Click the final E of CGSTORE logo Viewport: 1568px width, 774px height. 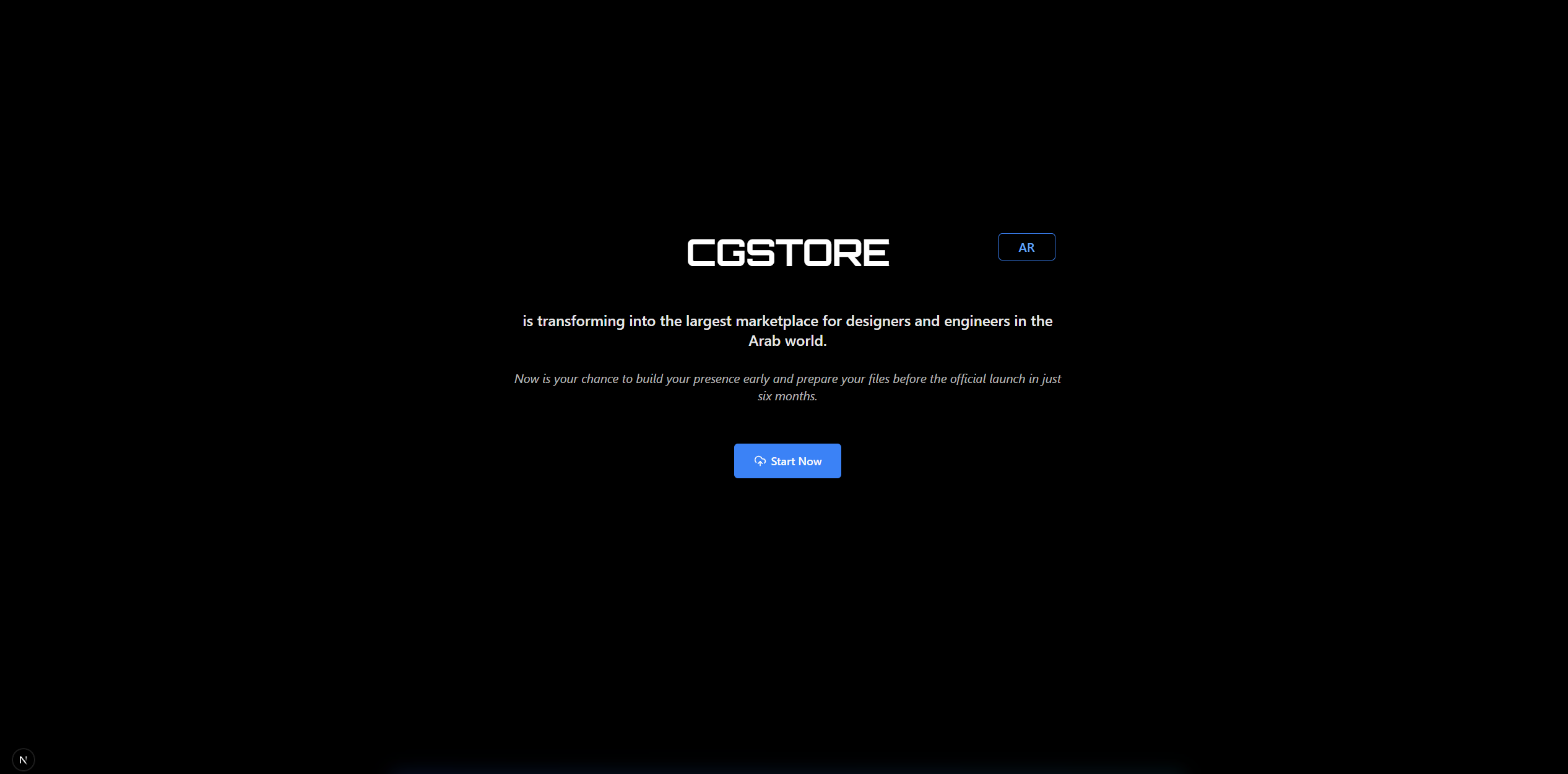click(876, 253)
